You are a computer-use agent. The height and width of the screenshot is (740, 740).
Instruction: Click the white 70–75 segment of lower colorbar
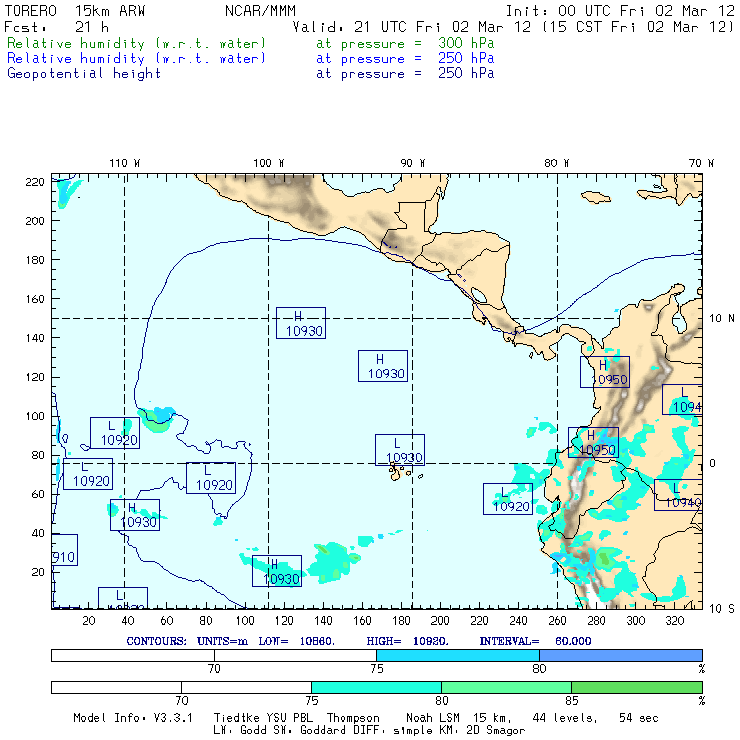[x=246, y=687]
